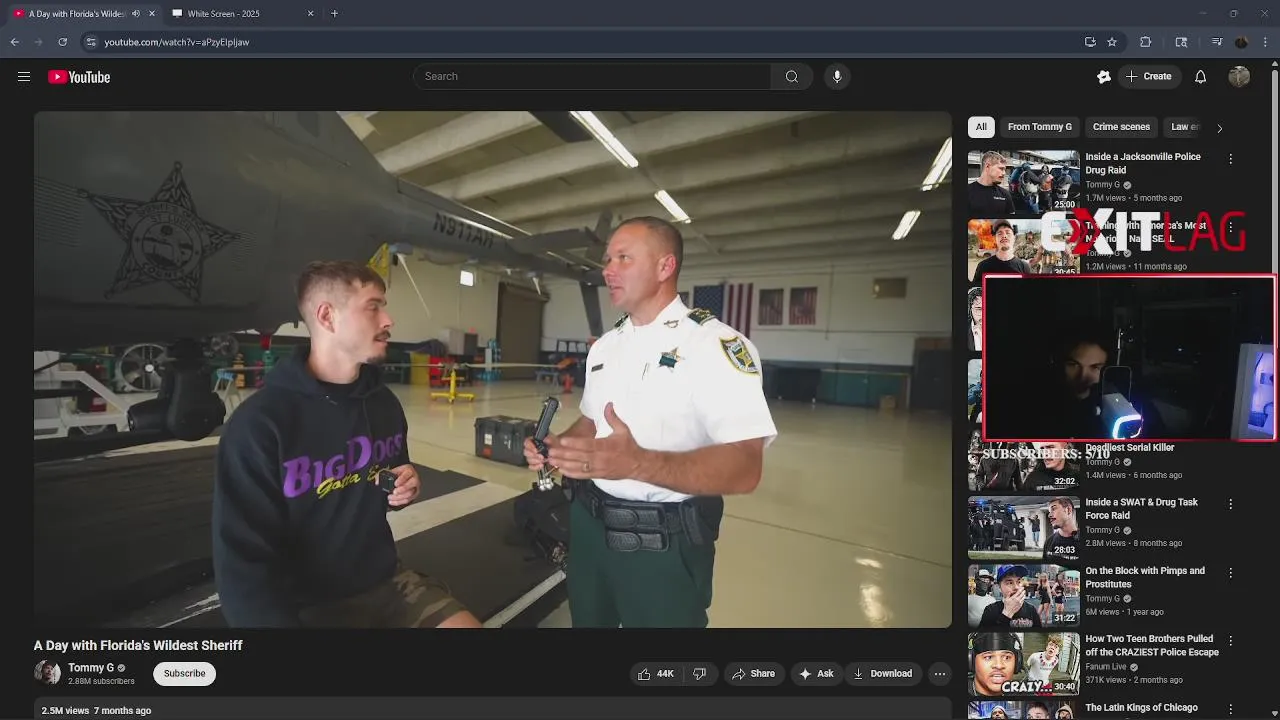This screenshot has height=720, width=1280.
Task: Click the Ask button
Action: click(x=816, y=674)
